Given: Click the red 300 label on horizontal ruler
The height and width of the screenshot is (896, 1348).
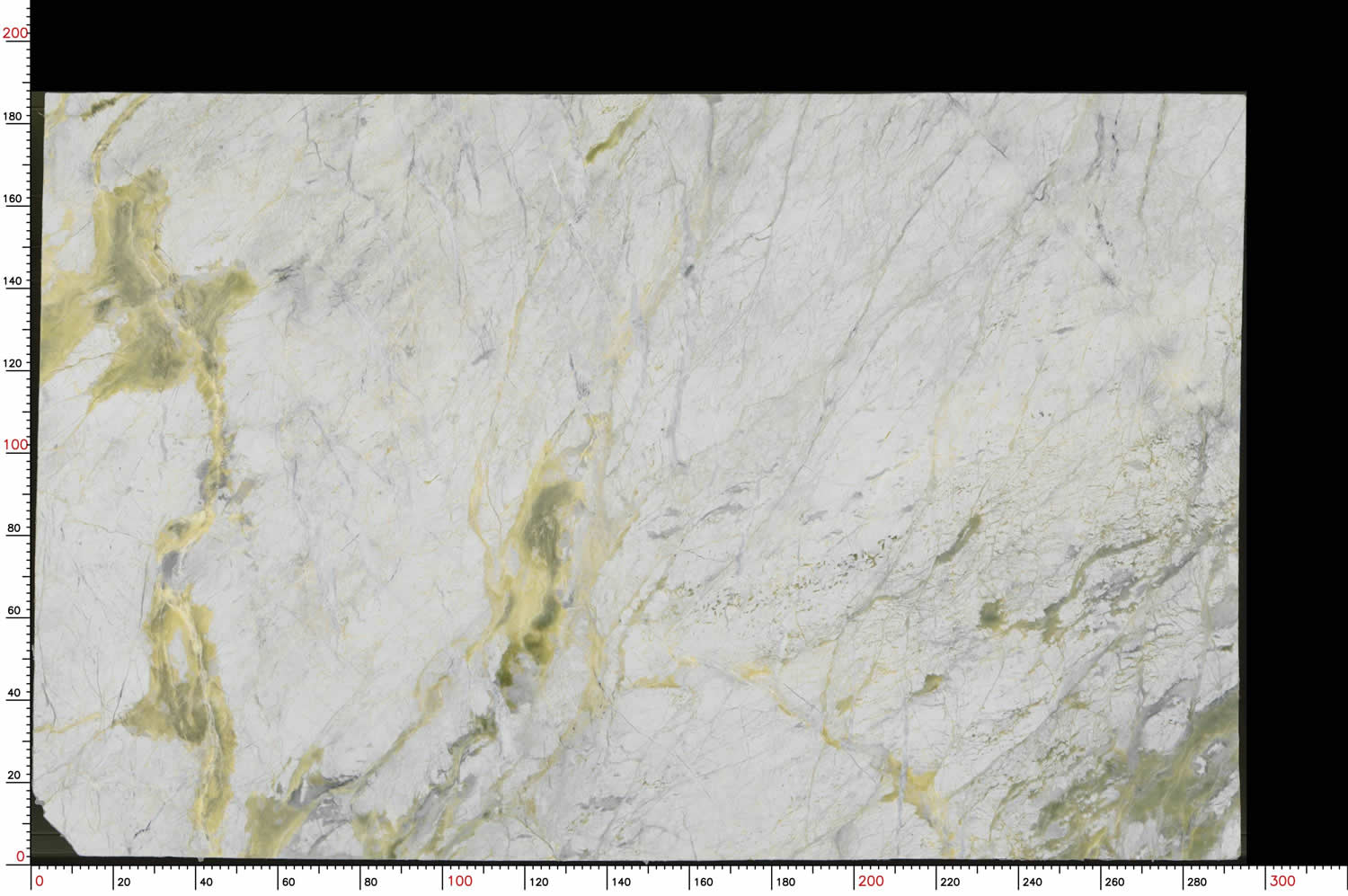Looking at the screenshot, I should pyautogui.click(x=1281, y=881).
